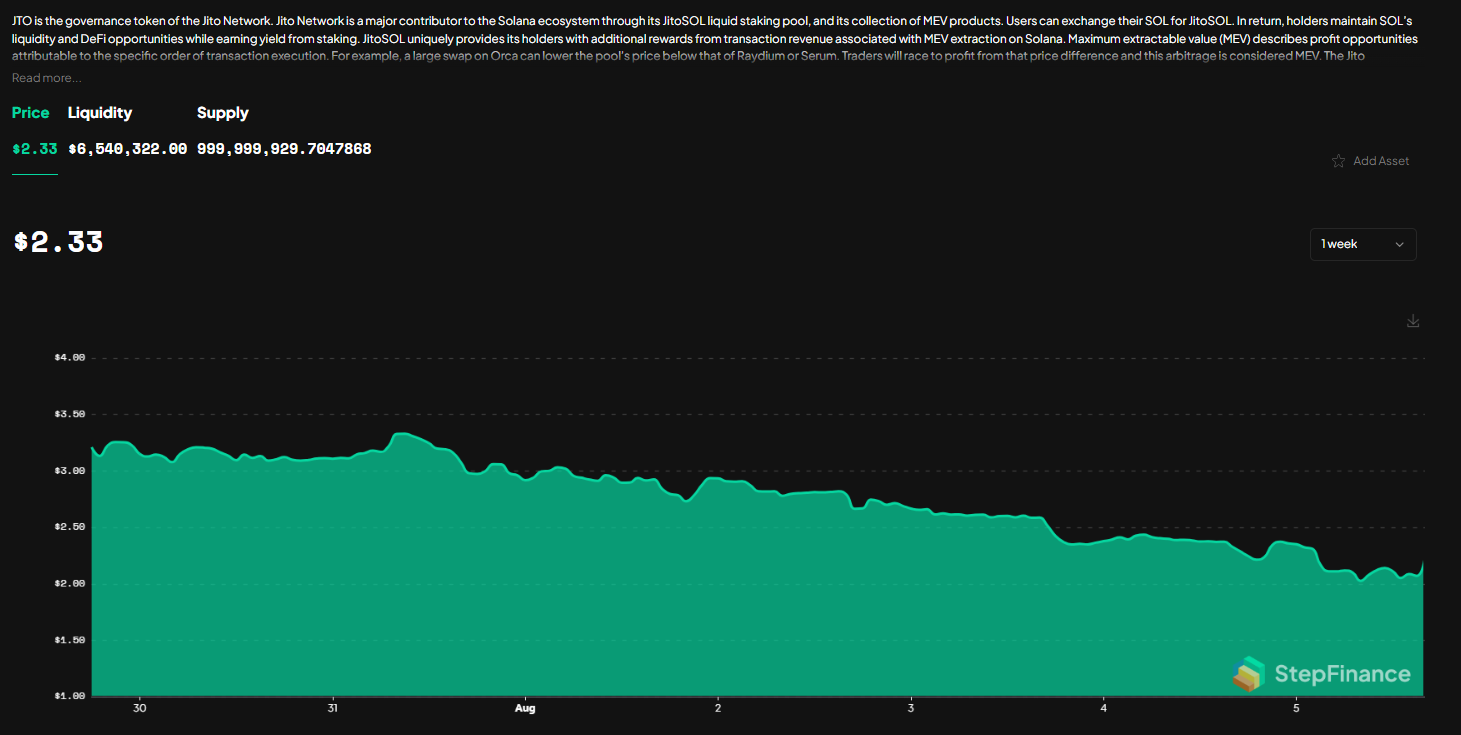The height and width of the screenshot is (735, 1461).
Task: Select the Price tab
Action: click(x=30, y=112)
